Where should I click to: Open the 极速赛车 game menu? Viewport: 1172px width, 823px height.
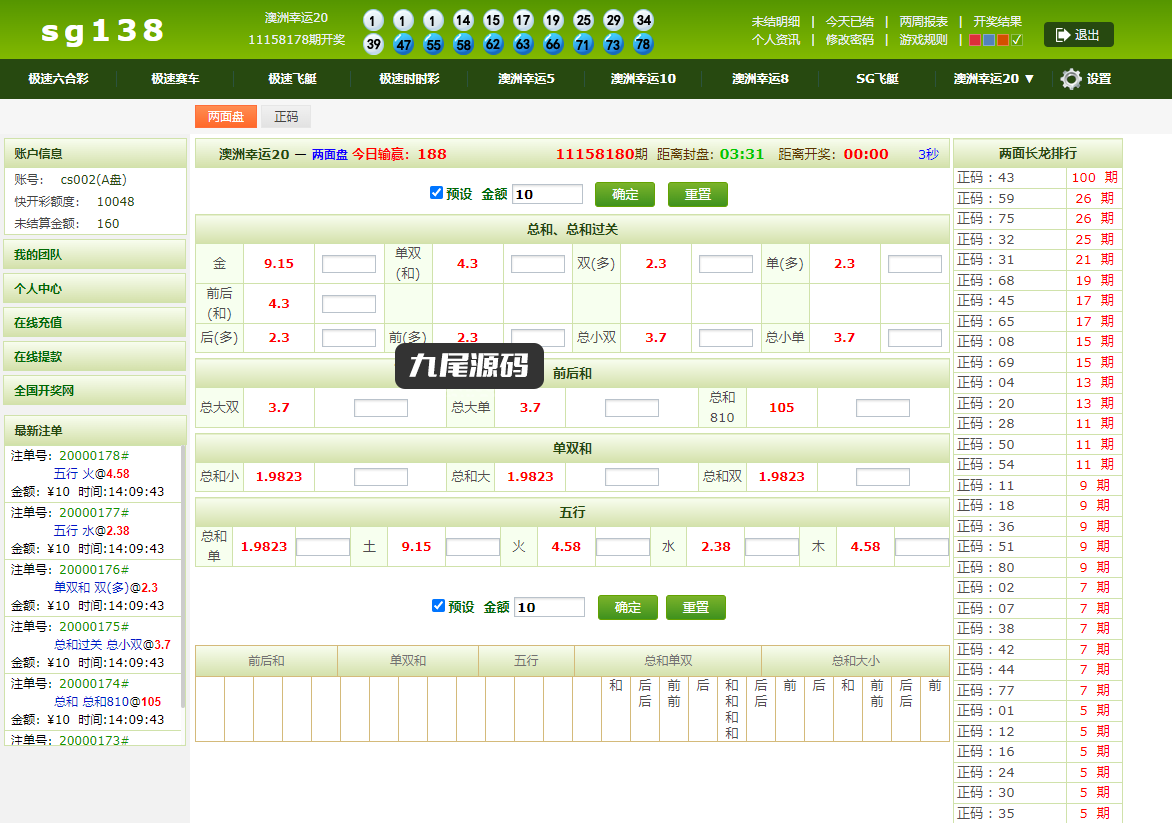(175, 78)
